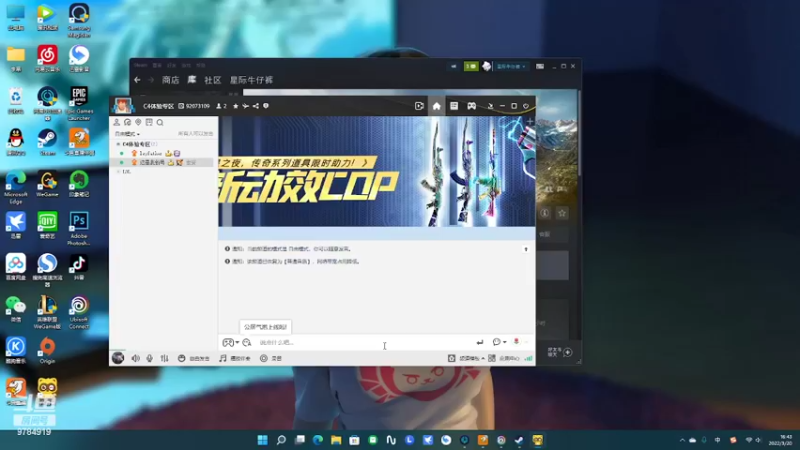Screen dimensions: 800x450
Task: Collapse the C4体验专区 channel tree node
Action: click(x=118, y=144)
